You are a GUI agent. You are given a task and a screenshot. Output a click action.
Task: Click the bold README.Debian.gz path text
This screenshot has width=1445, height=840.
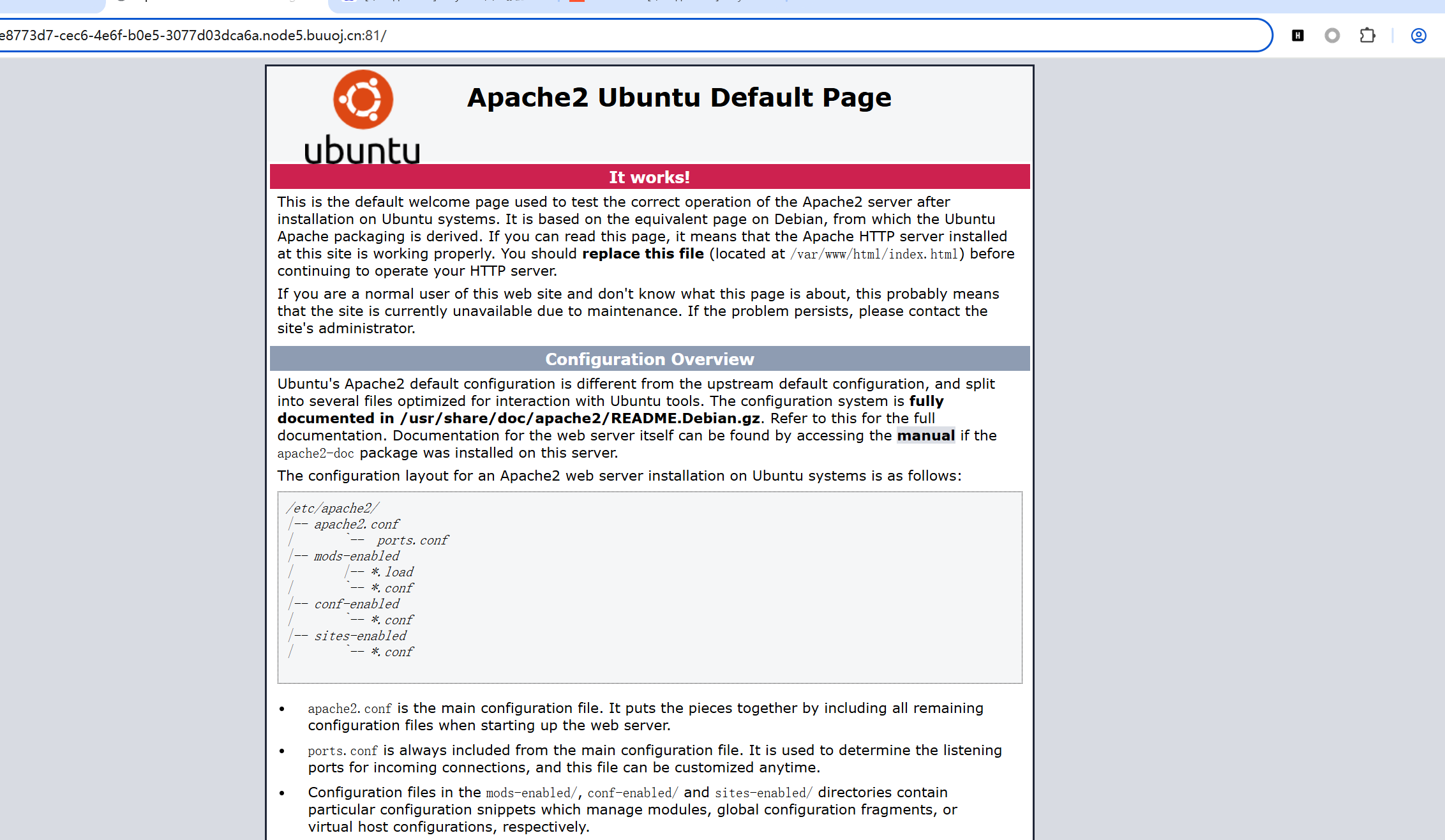(x=580, y=419)
